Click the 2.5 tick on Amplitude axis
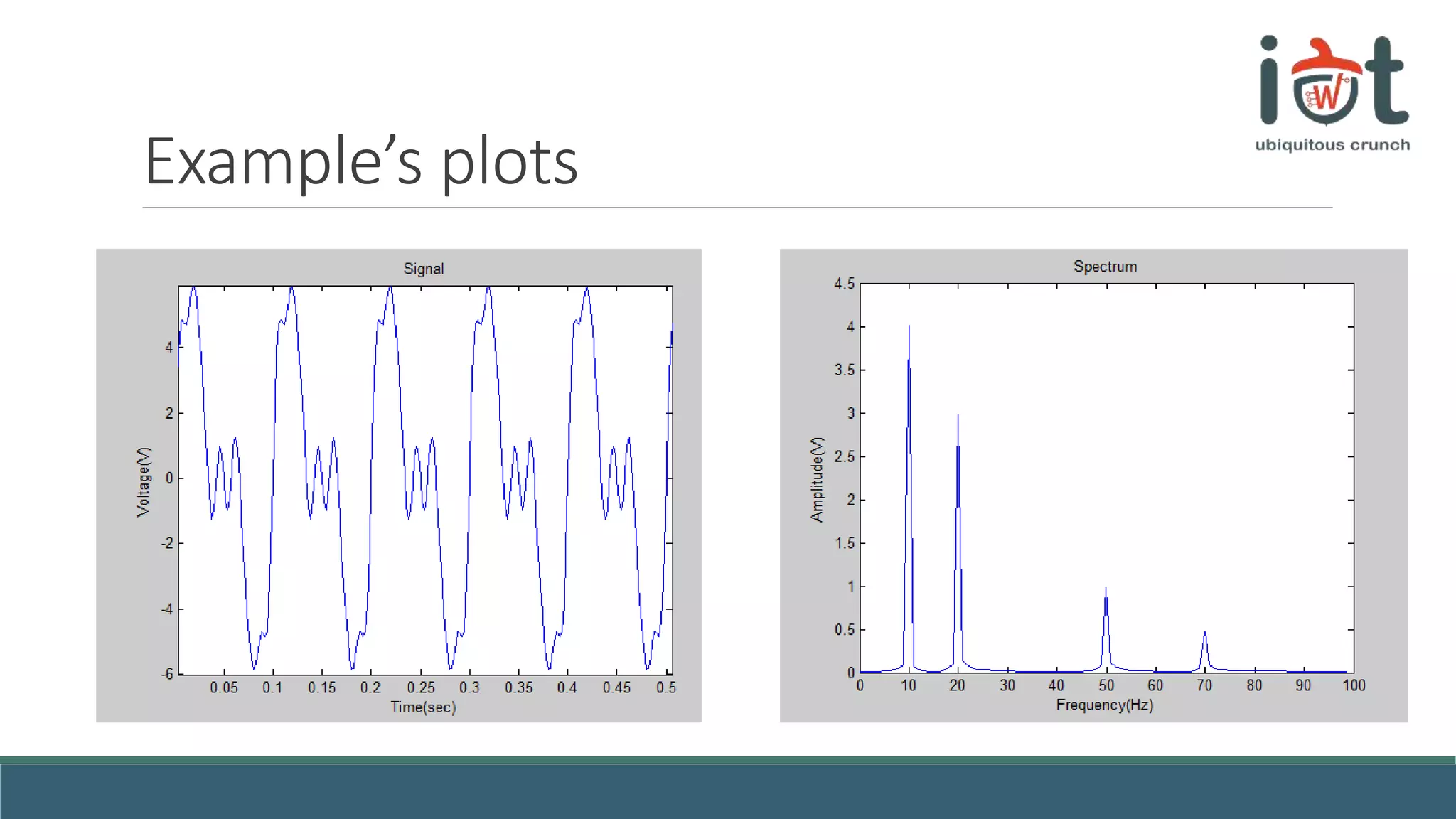The height and width of the screenshot is (819, 1456). tap(845, 456)
